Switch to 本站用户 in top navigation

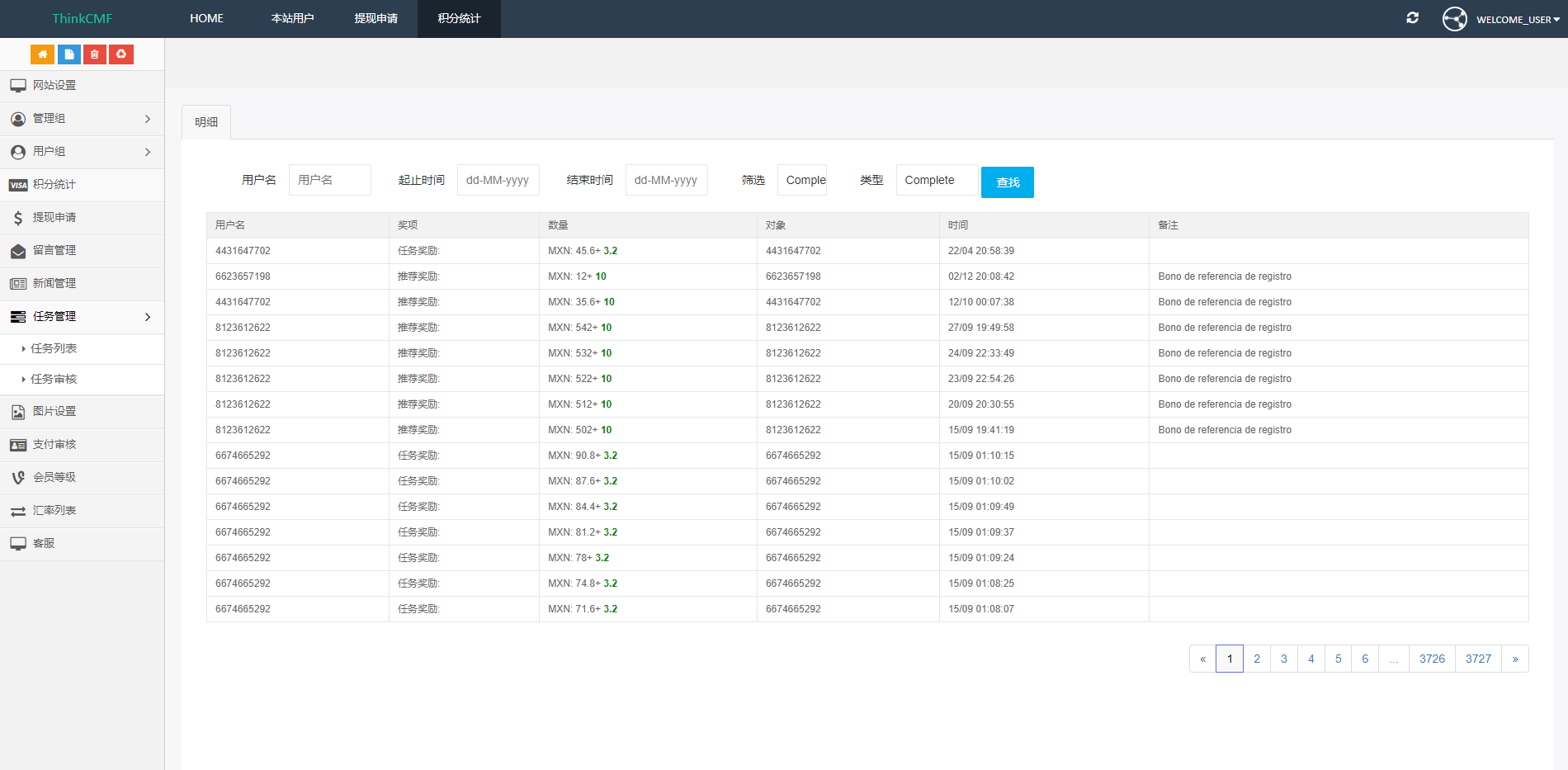(x=292, y=18)
